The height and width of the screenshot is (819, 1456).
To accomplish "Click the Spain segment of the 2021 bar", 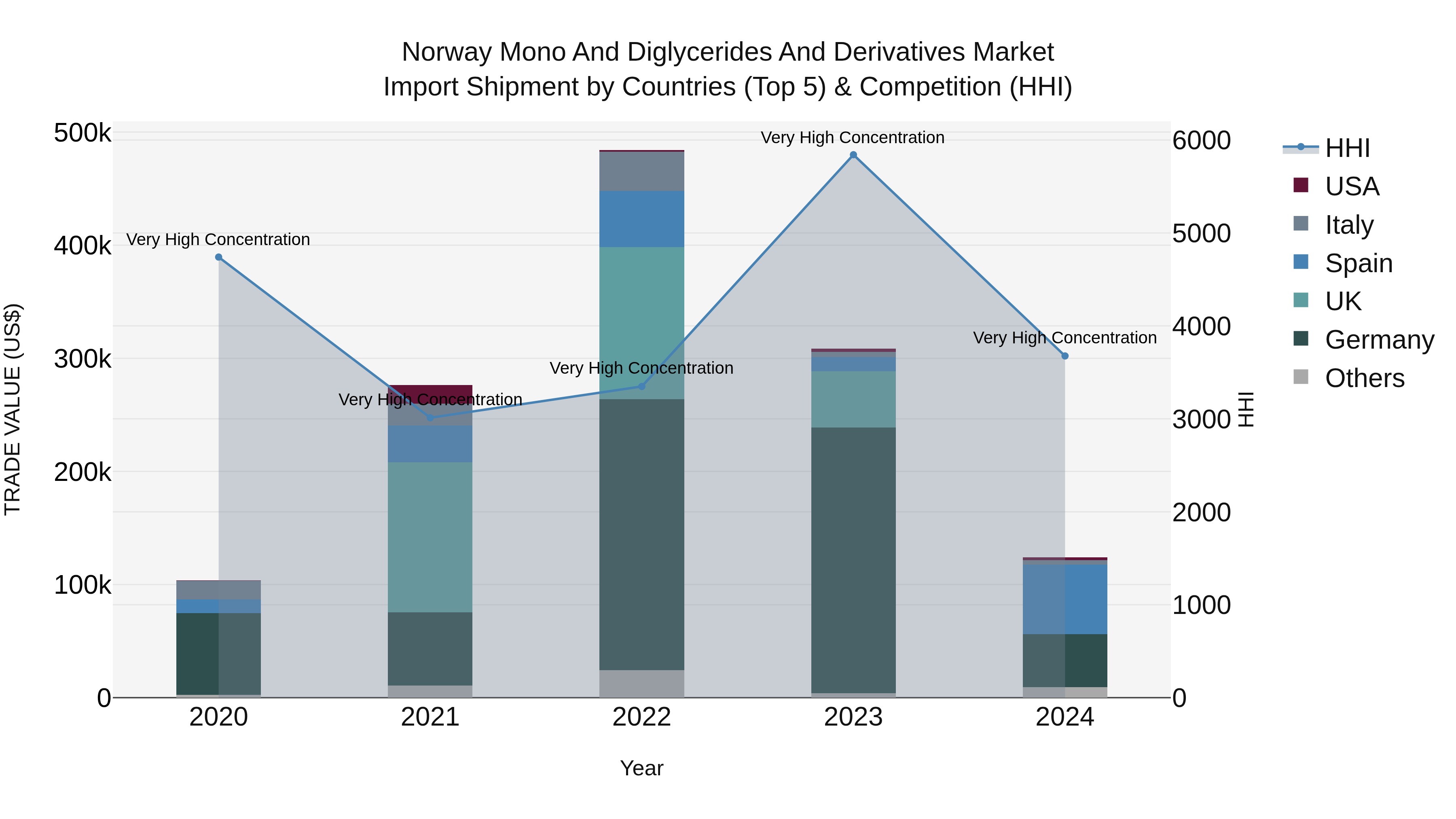I will coord(430,444).
